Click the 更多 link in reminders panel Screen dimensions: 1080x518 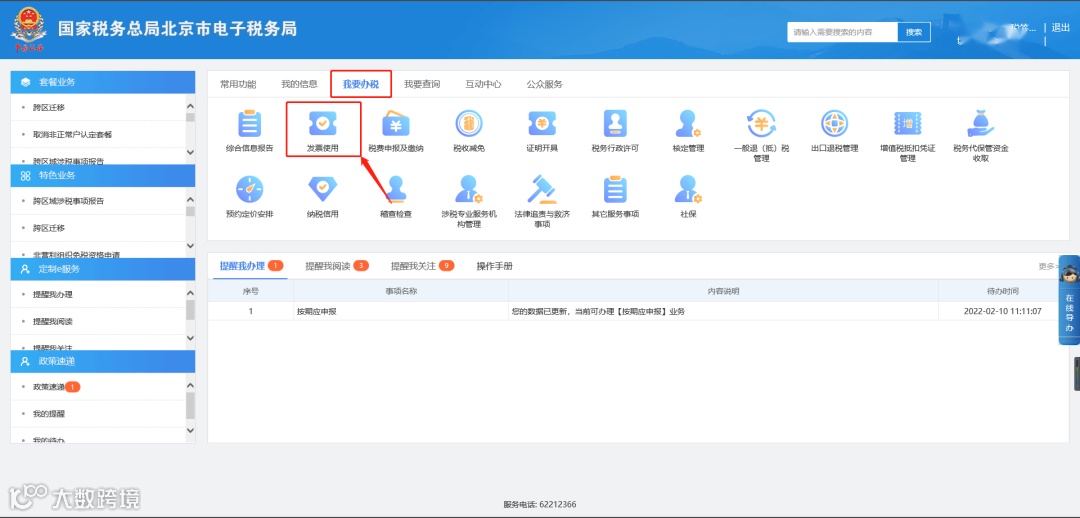[x=1047, y=266]
